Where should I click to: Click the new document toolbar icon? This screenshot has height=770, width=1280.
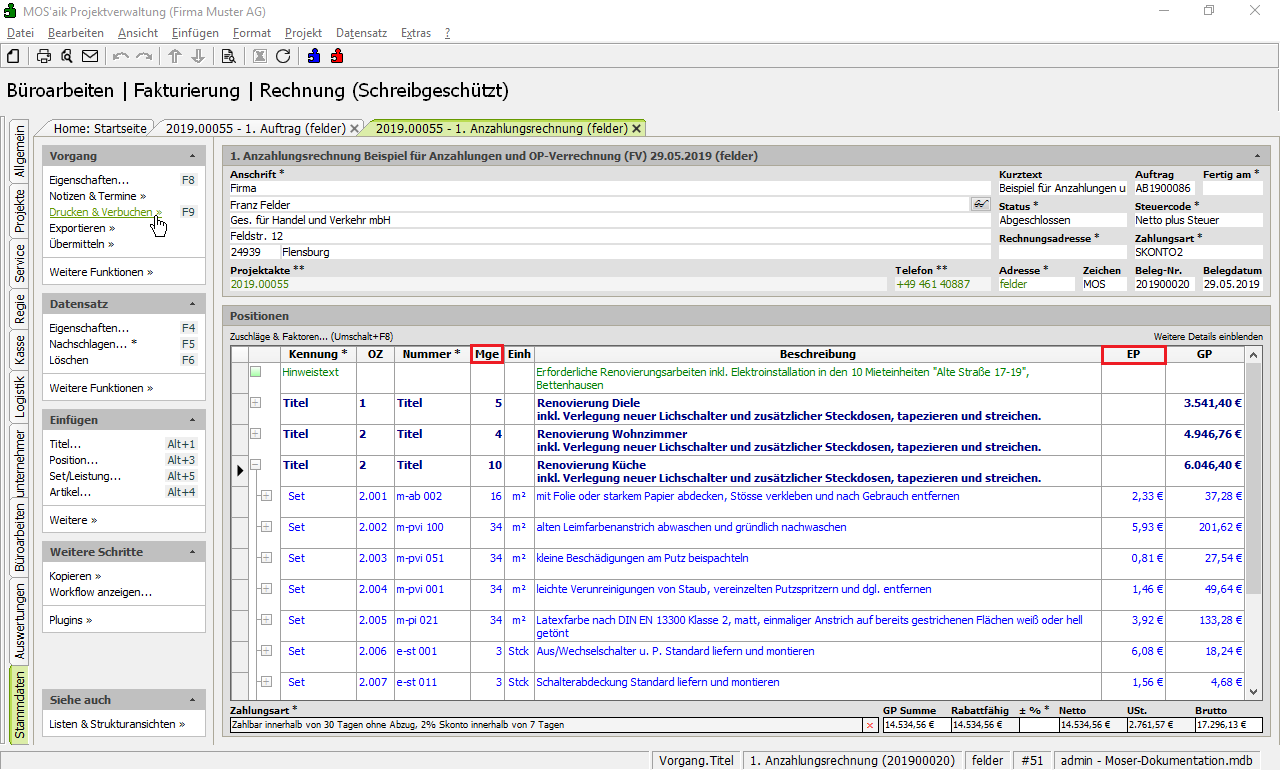click(x=13, y=56)
